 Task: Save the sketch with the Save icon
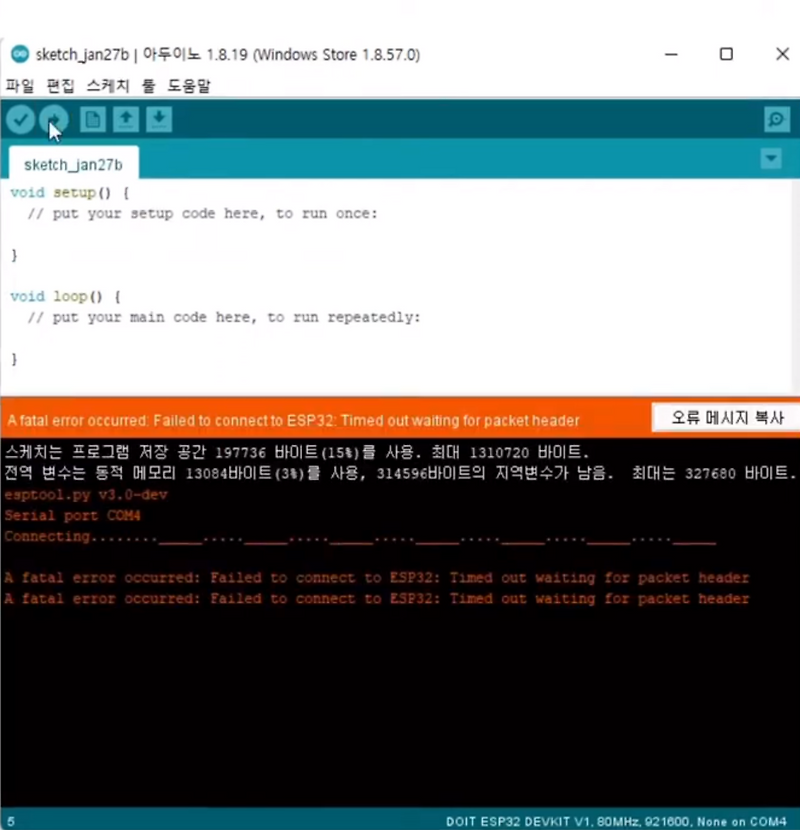point(159,119)
